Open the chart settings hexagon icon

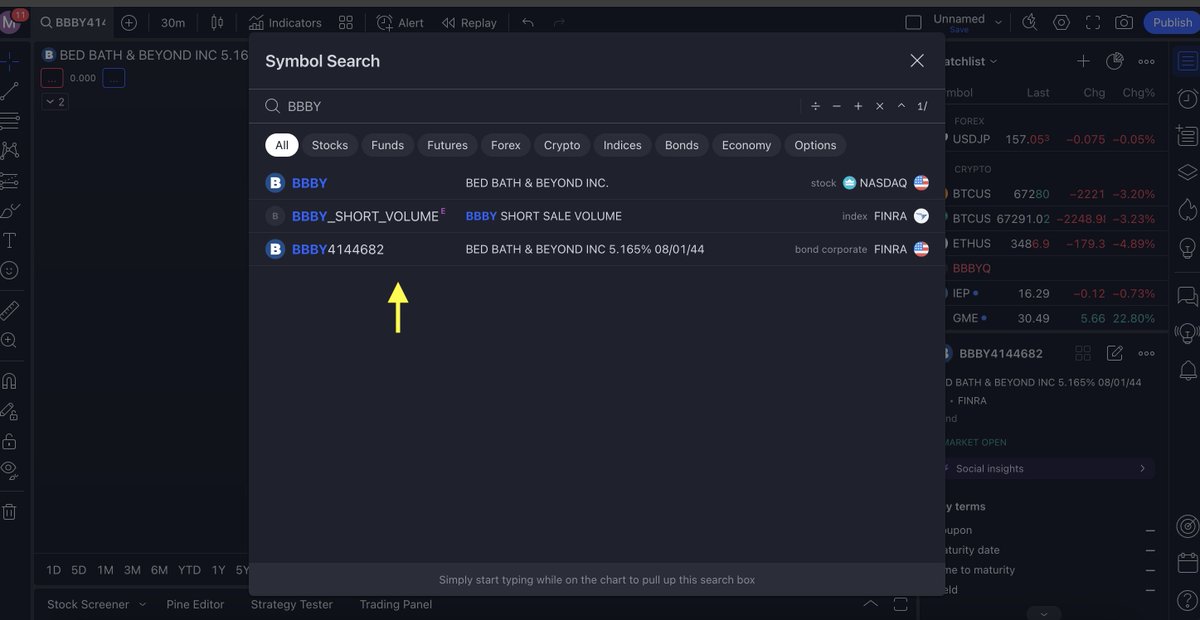tap(1061, 22)
